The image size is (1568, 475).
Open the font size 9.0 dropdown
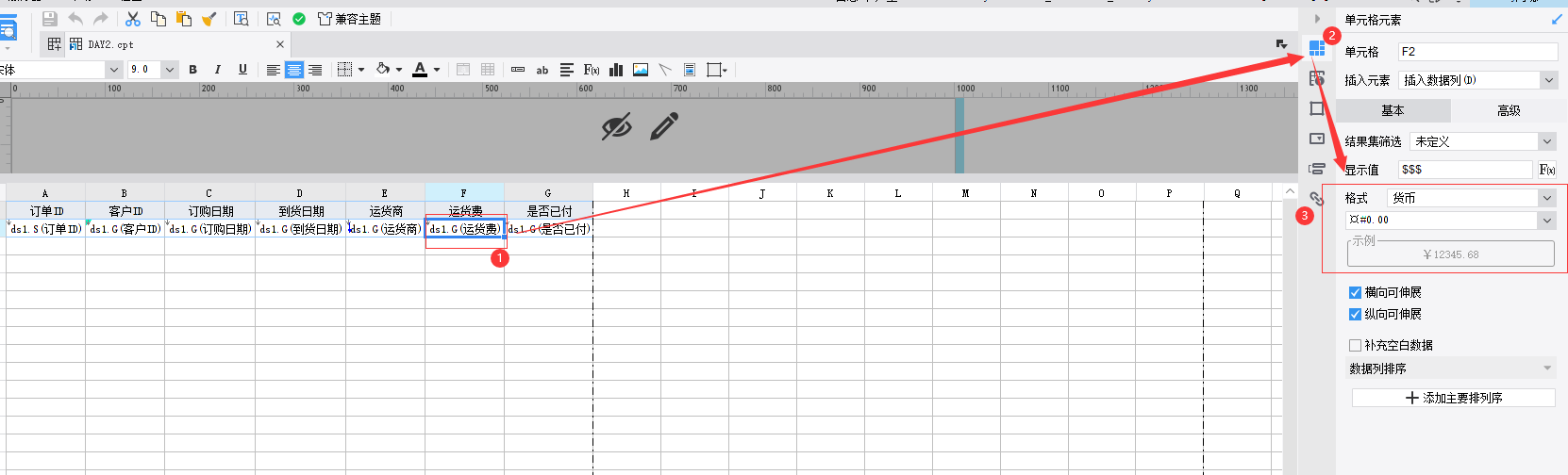pyautogui.click(x=170, y=70)
